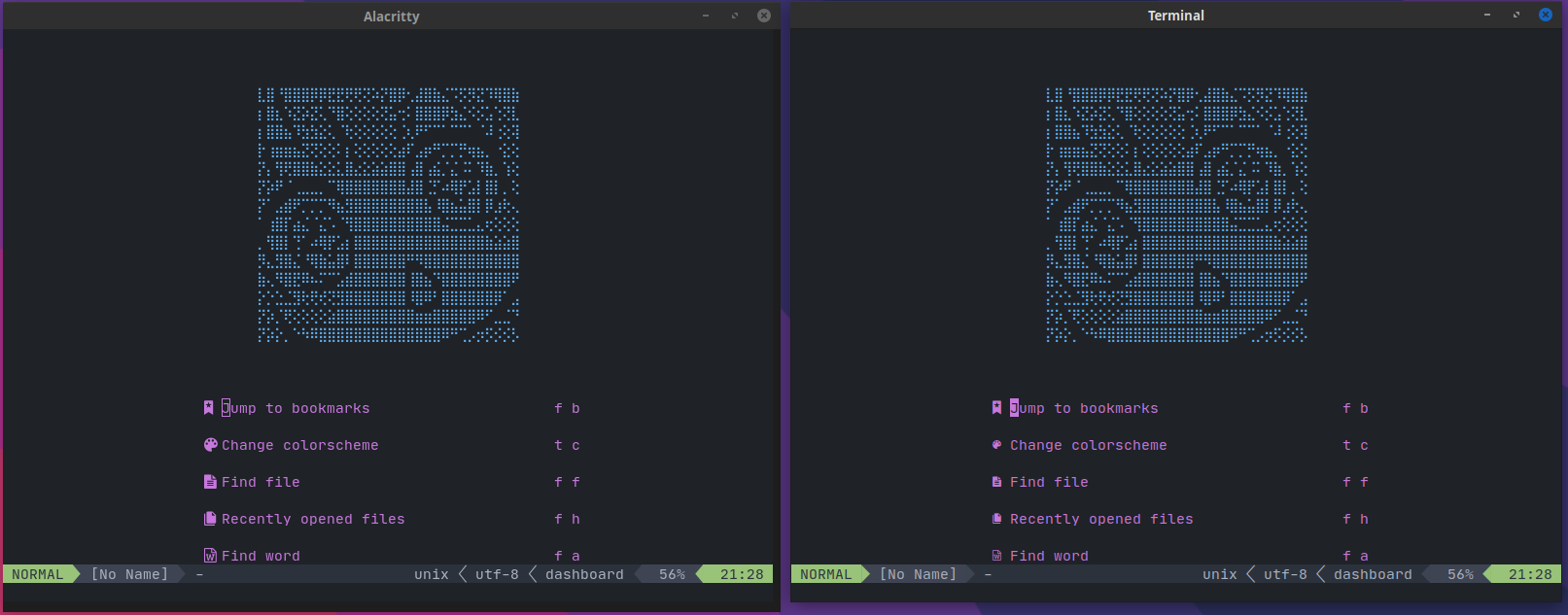Click 'dashboard' filetype in Alacritty statusline
Viewport: 1568px width, 615px height.
click(x=584, y=574)
